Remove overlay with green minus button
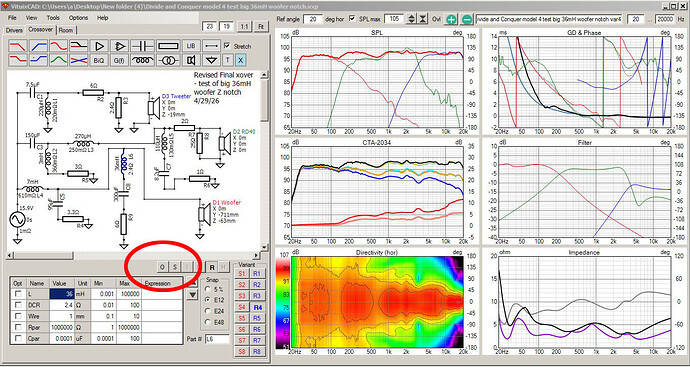690x367 pixels. pos(467,19)
